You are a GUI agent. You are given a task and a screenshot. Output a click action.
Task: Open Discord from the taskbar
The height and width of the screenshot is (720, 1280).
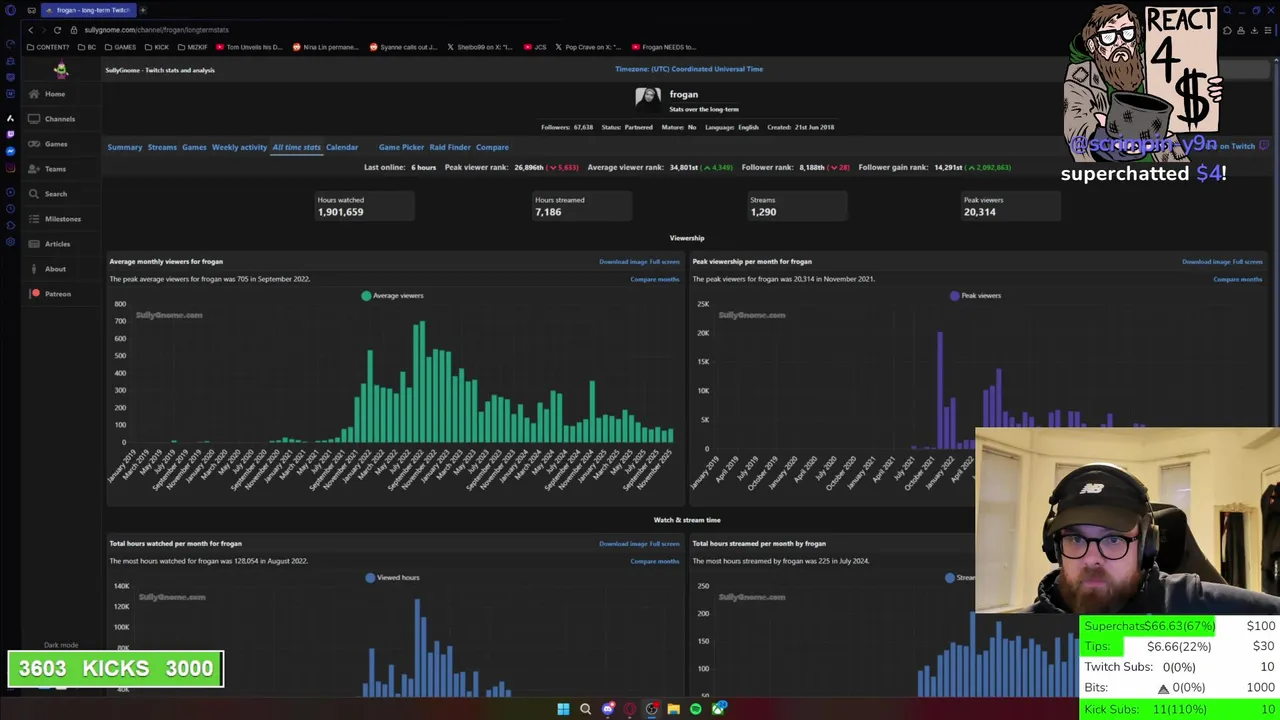607,709
